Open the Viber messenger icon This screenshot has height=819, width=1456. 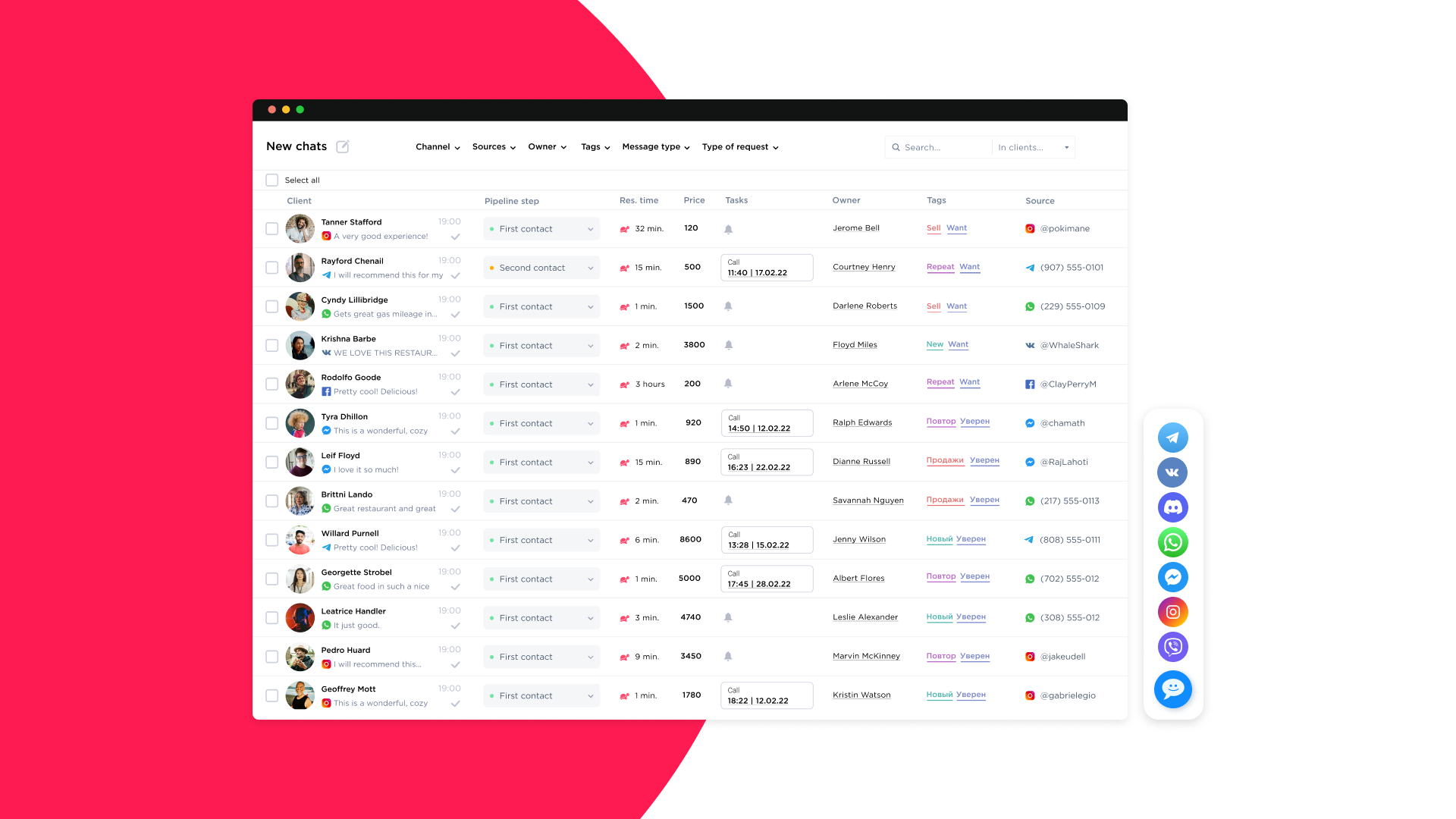[1172, 647]
